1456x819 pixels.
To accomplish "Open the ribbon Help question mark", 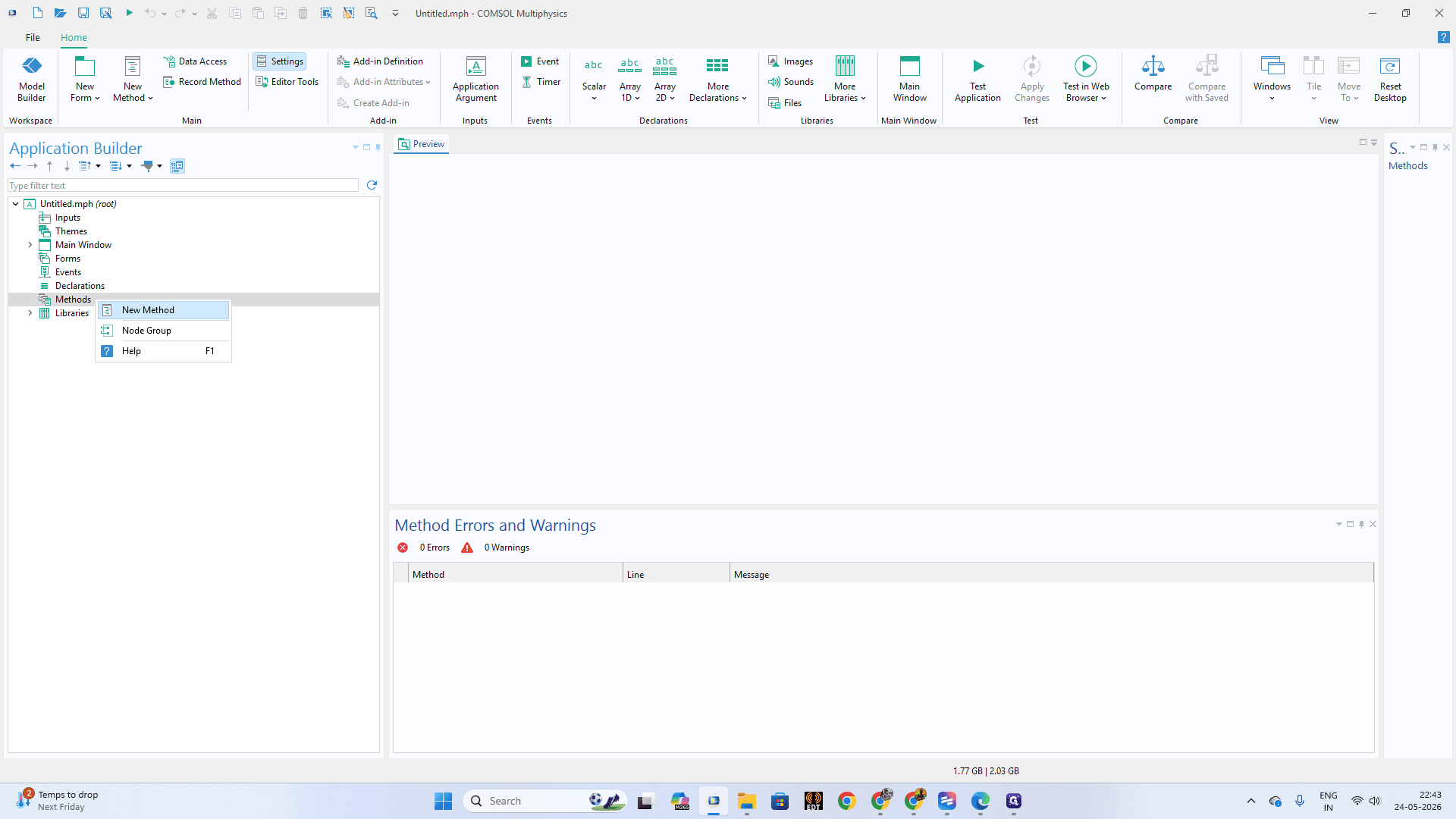I will (1443, 37).
